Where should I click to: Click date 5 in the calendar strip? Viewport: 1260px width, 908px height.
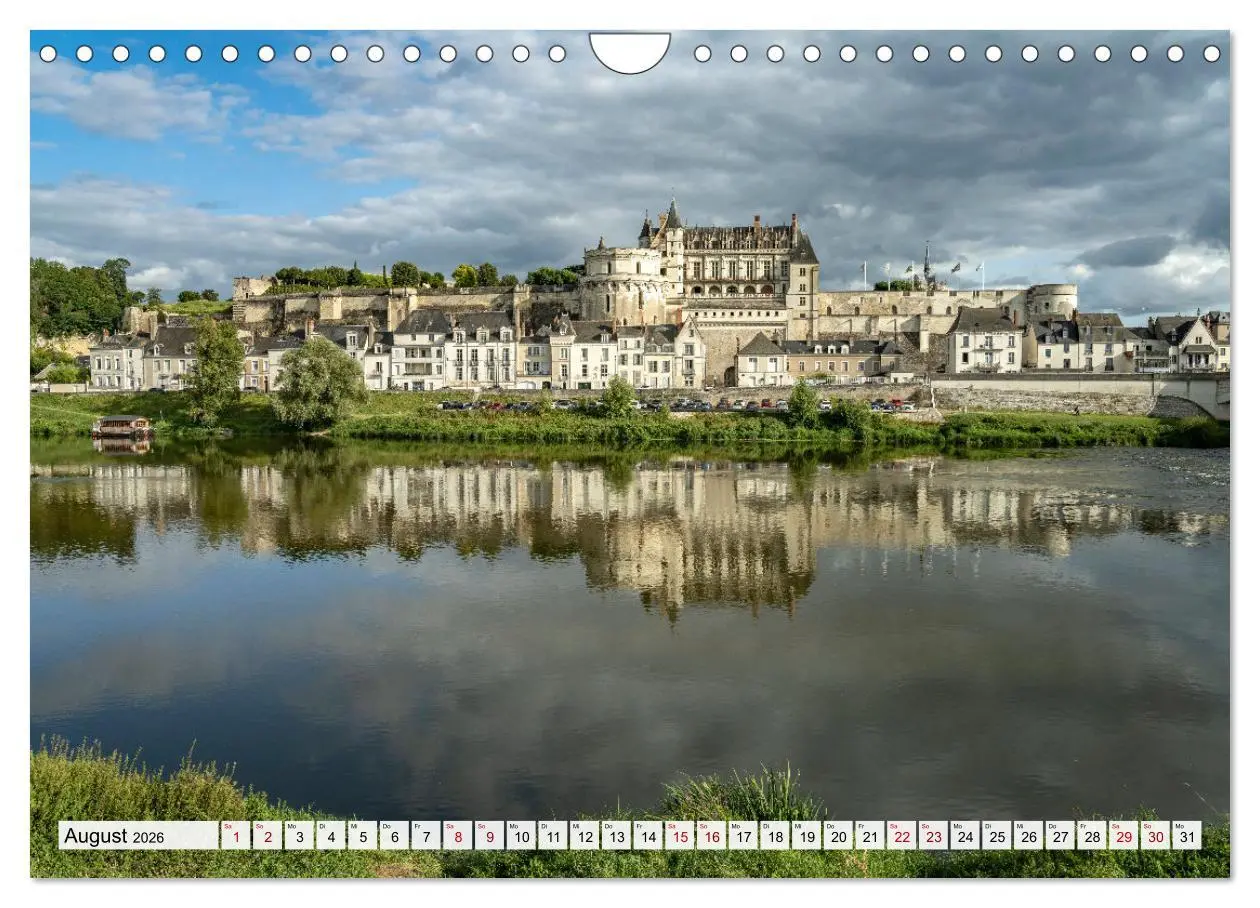[362, 836]
